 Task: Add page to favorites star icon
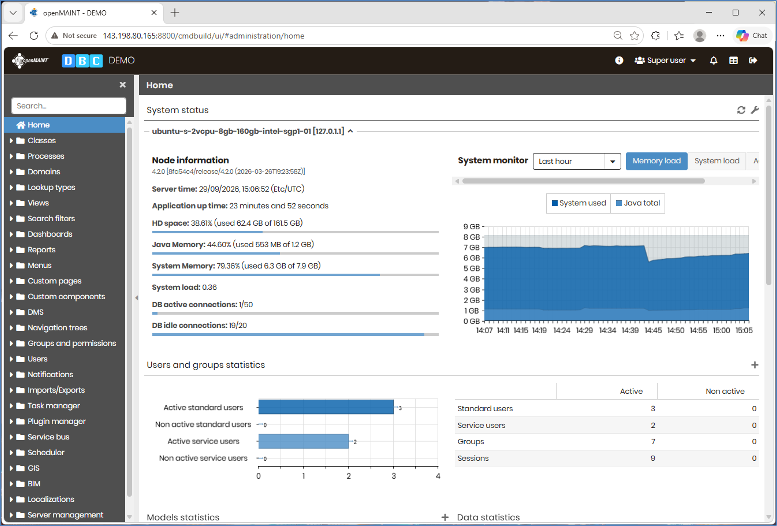point(634,36)
